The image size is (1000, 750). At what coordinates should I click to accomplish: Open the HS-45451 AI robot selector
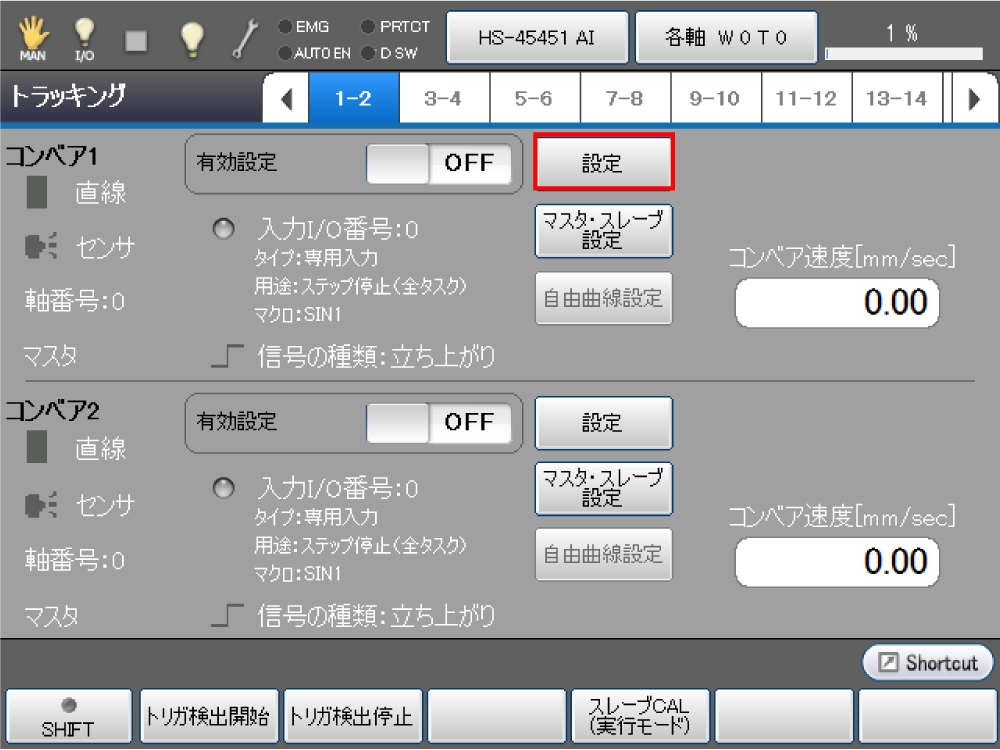coord(538,37)
